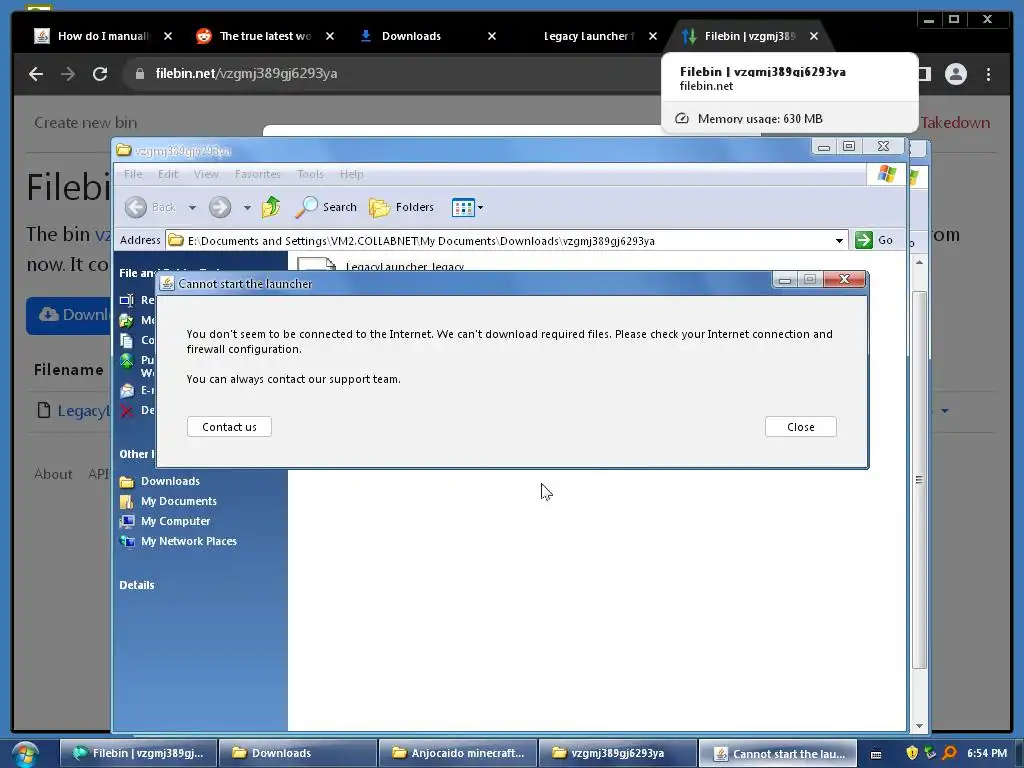Toggle the Folders pane button
1024x768 pixels.
click(401, 207)
